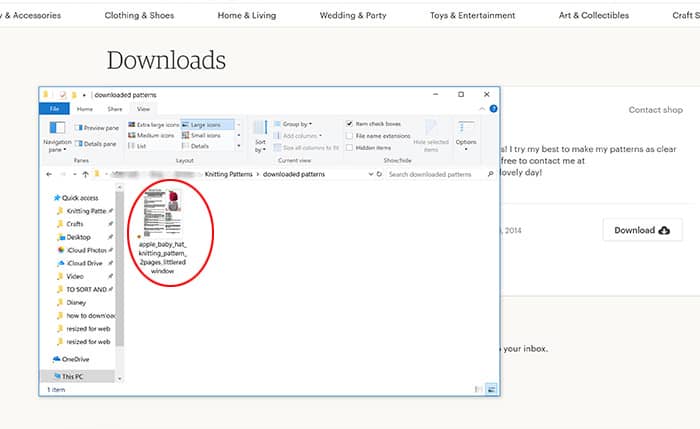Screen dimensions: 700x429
Task: Open address bar history dropdown
Action: pyautogui.click(x=371, y=174)
